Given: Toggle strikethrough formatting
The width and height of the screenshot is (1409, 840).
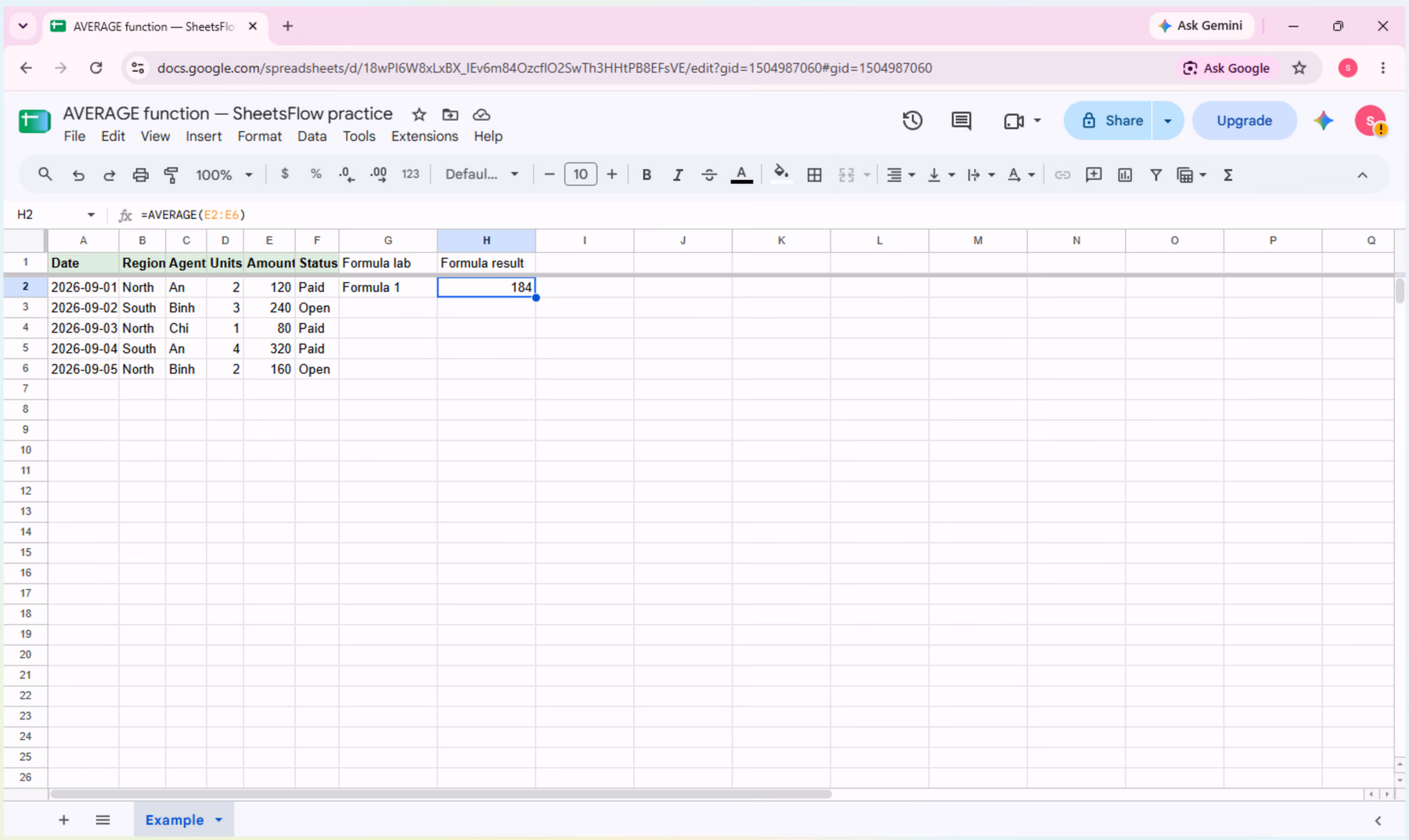Looking at the screenshot, I should click(709, 175).
